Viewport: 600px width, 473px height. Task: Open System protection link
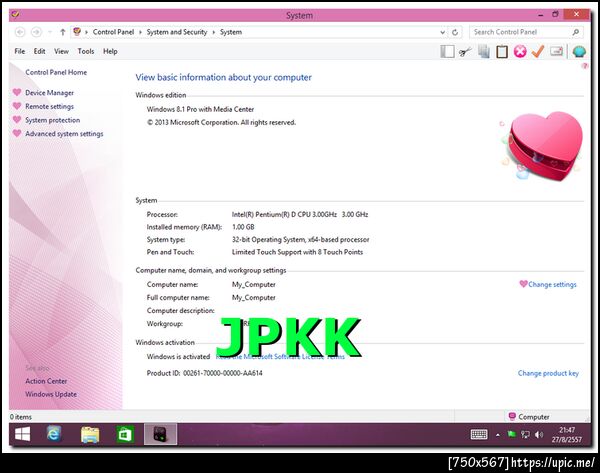pyautogui.click(x=52, y=120)
